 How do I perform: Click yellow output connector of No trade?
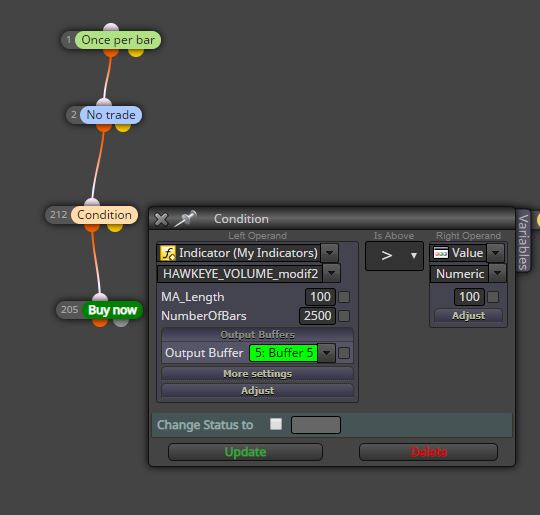123,127
